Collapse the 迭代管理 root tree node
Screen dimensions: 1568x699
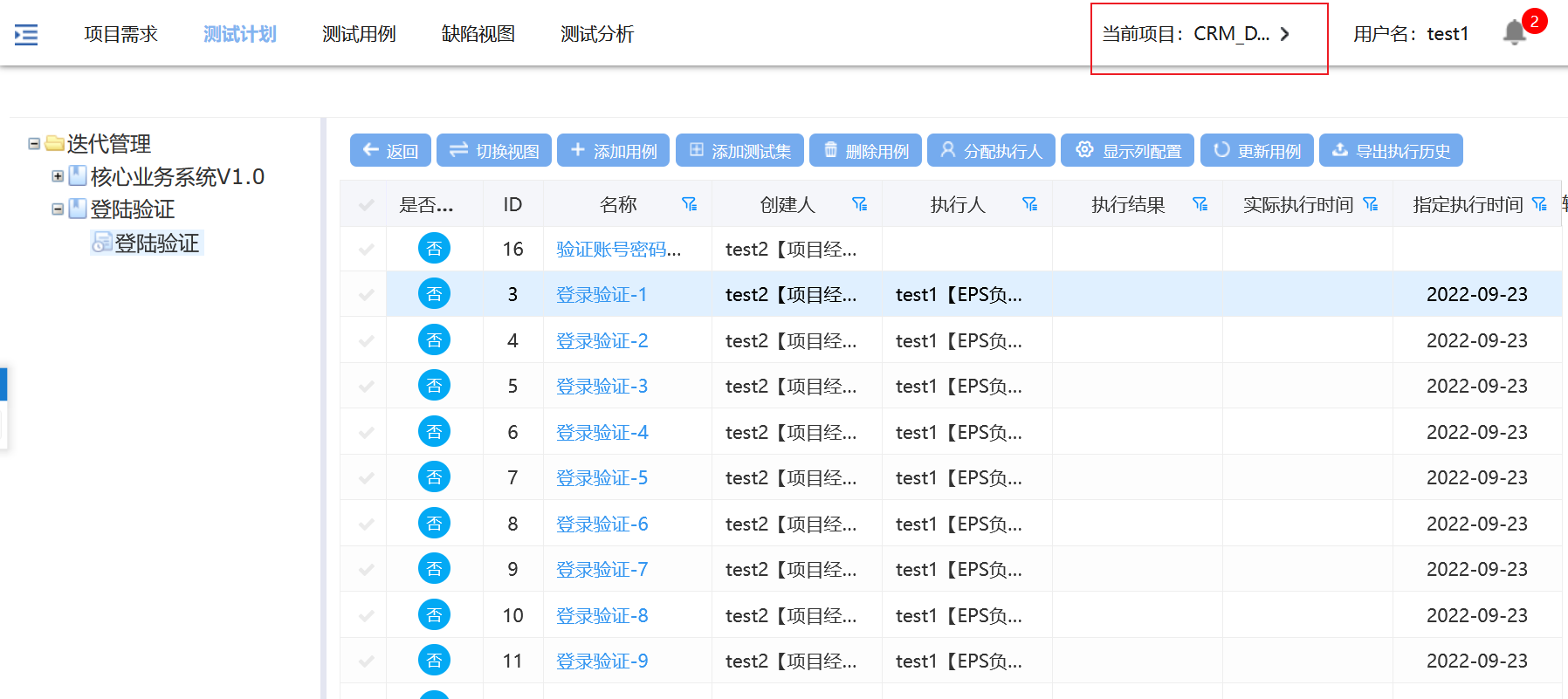pos(34,143)
